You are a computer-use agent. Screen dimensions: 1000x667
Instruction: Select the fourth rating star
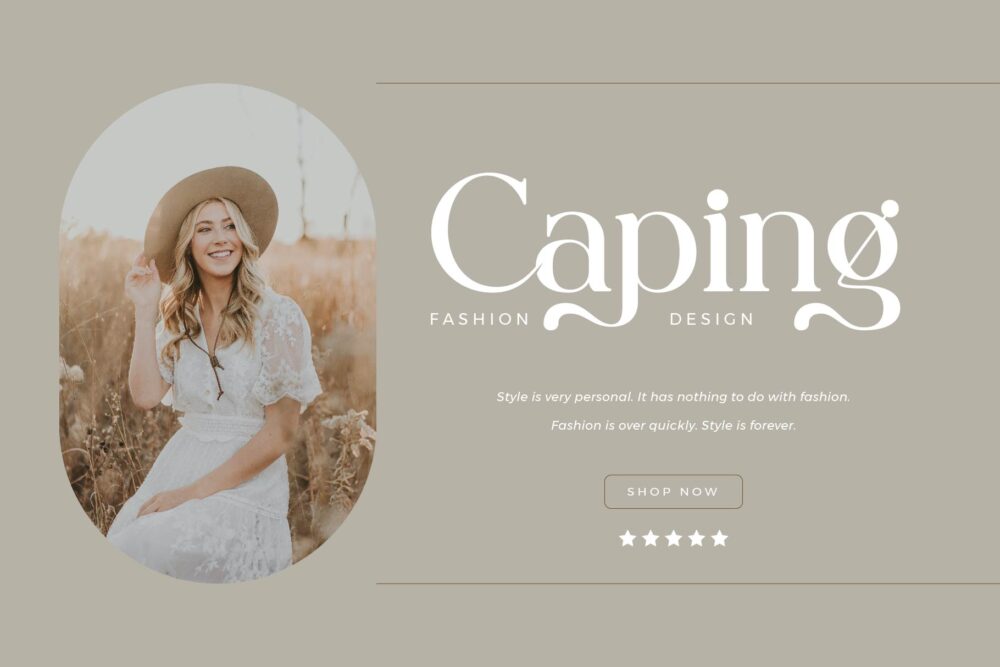(696, 538)
